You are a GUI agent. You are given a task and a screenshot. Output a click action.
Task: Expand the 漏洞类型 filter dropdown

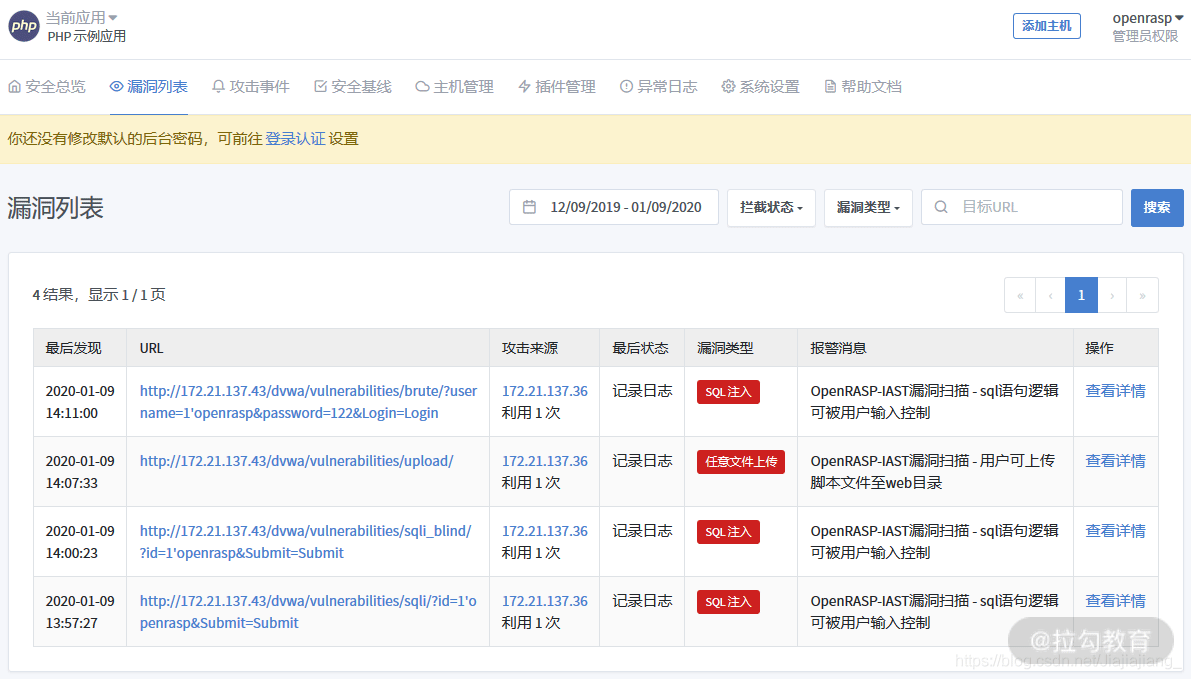click(868, 207)
